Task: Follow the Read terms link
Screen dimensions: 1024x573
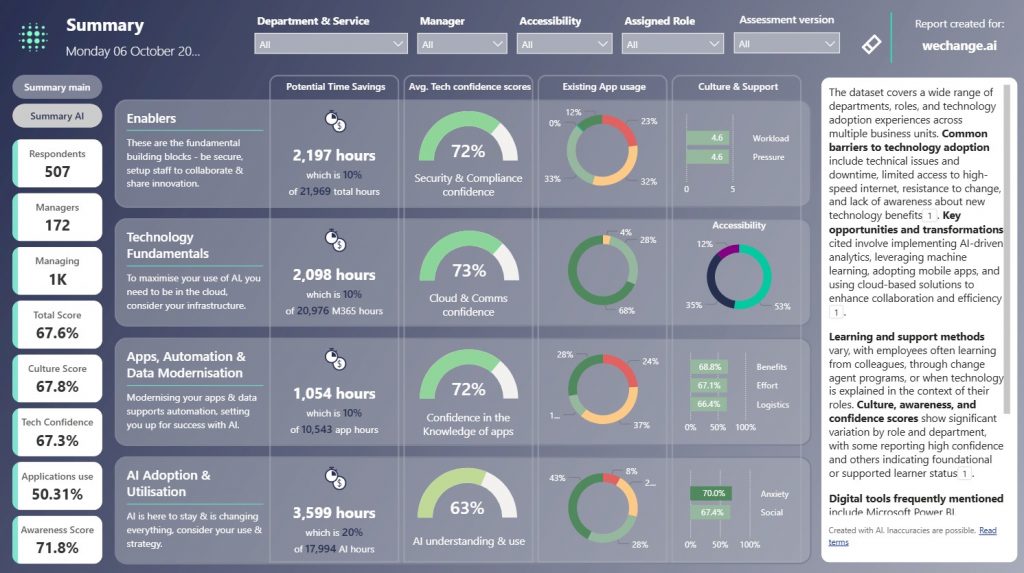Action: 988,531
